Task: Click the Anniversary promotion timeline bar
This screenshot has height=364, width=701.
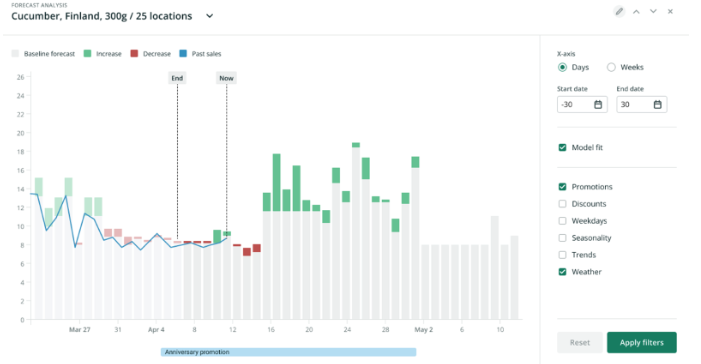Action: click(288, 352)
